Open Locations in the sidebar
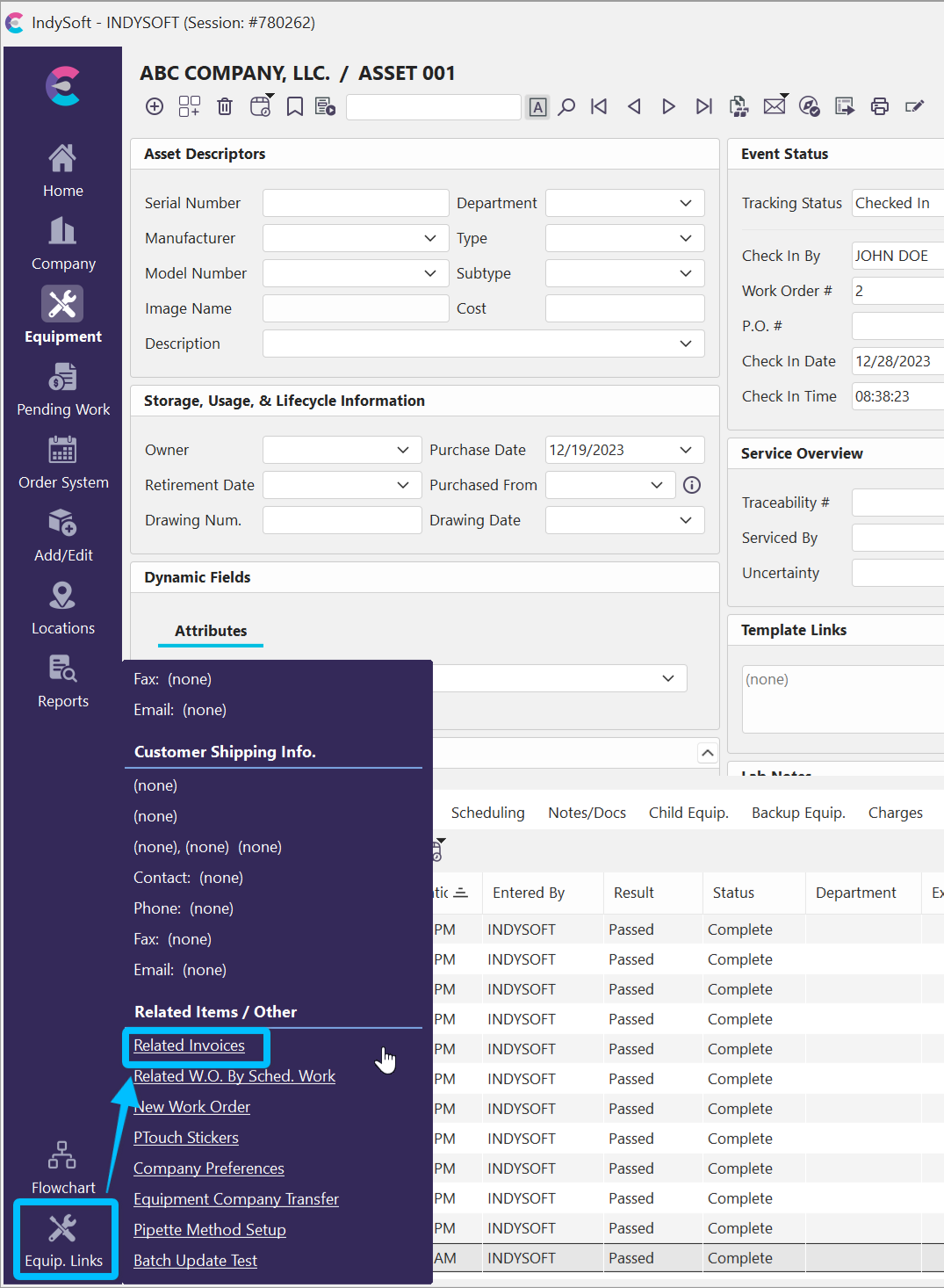Image resolution: width=944 pixels, height=1288 pixels. 63,610
